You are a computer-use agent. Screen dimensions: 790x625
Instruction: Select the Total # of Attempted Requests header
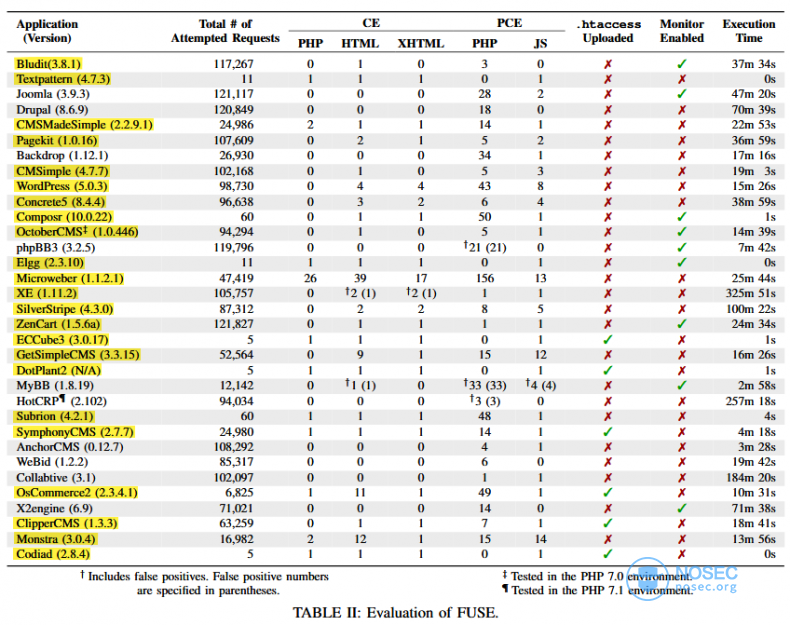225,31
